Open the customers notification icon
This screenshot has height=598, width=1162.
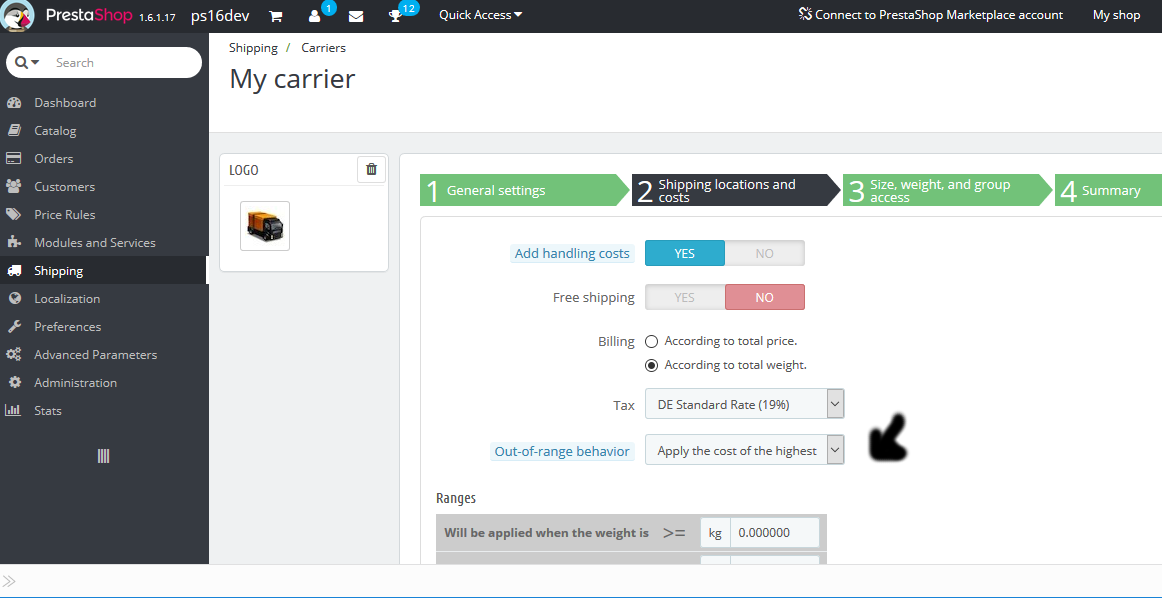coord(314,16)
